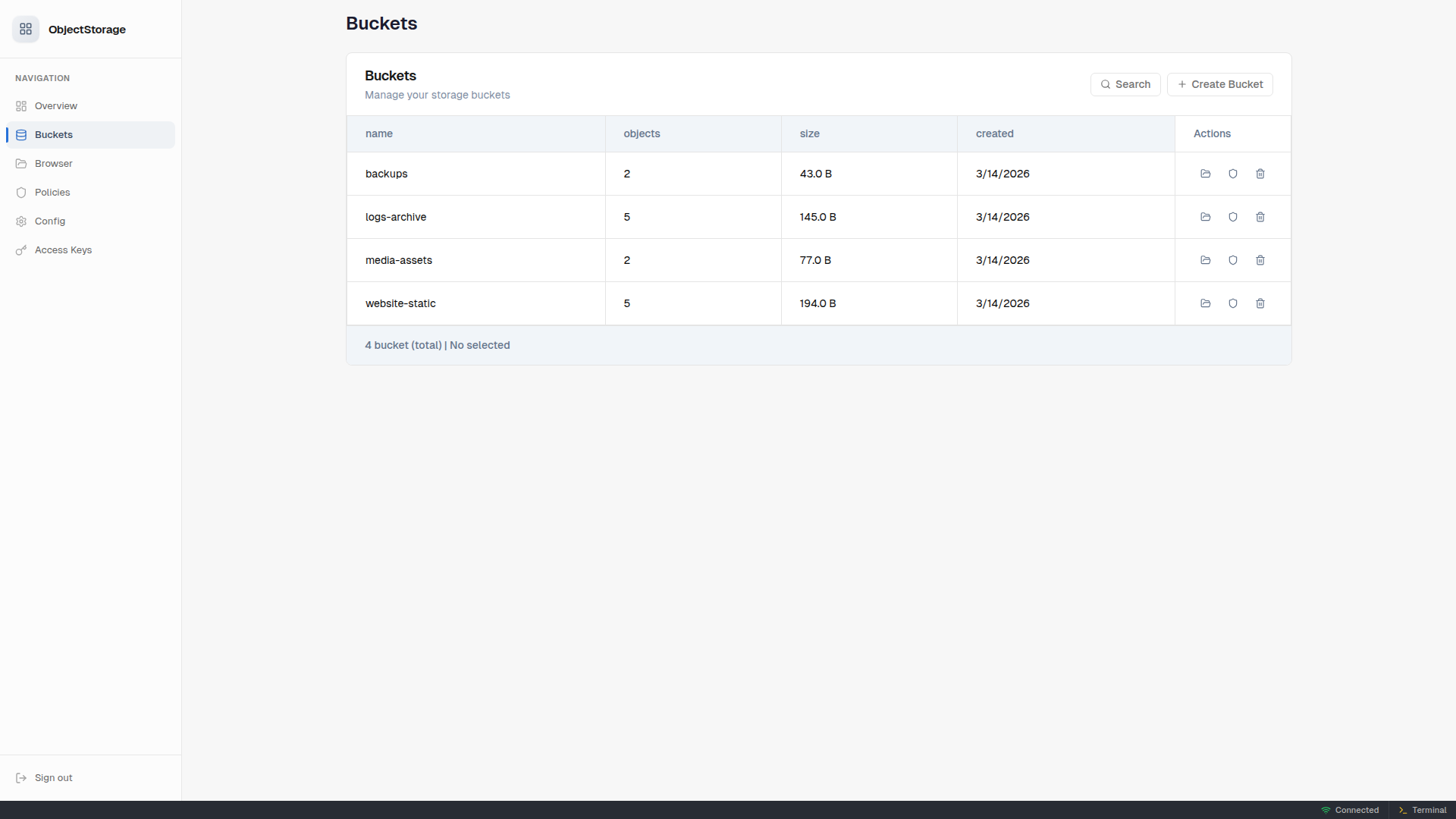Click policy shield icon for logs-archive
Image resolution: width=1456 pixels, height=819 pixels.
coord(1233,217)
